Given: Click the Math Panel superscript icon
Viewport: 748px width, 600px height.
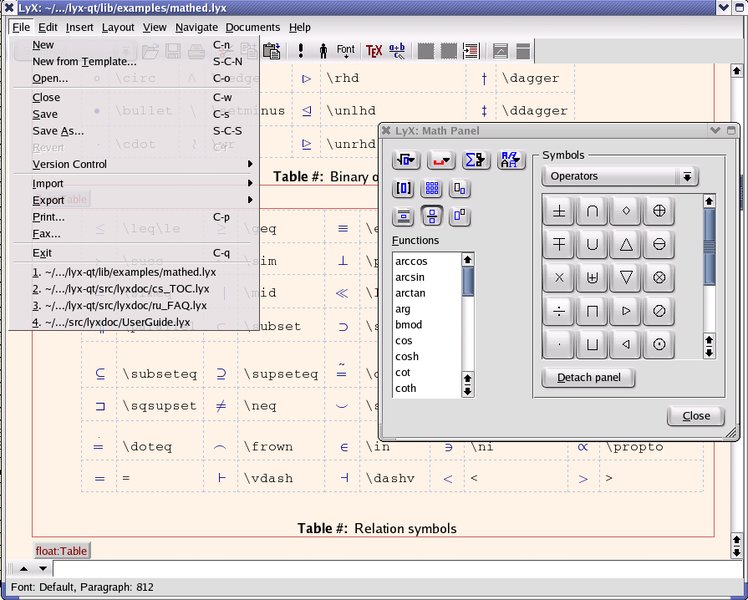Looking at the screenshot, I should tap(459, 216).
